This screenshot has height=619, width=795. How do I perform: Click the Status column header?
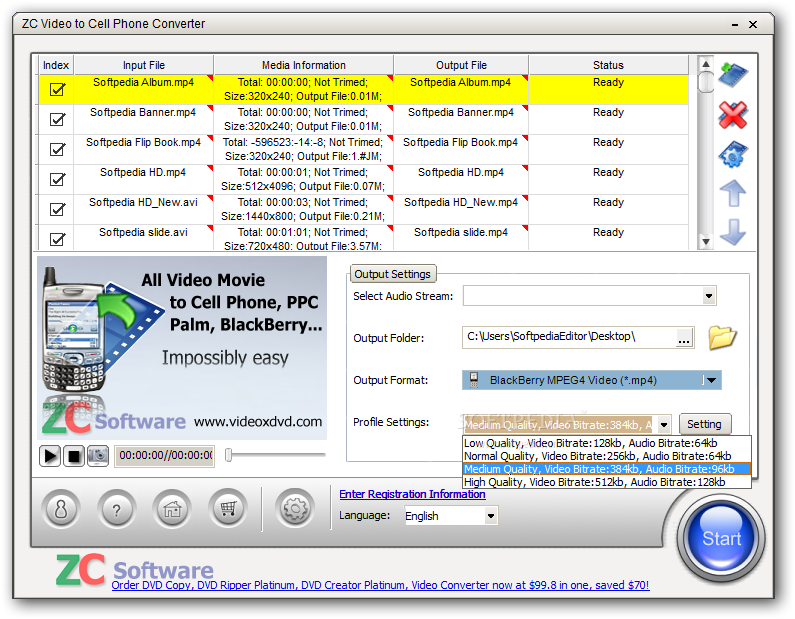click(x=608, y=65)
